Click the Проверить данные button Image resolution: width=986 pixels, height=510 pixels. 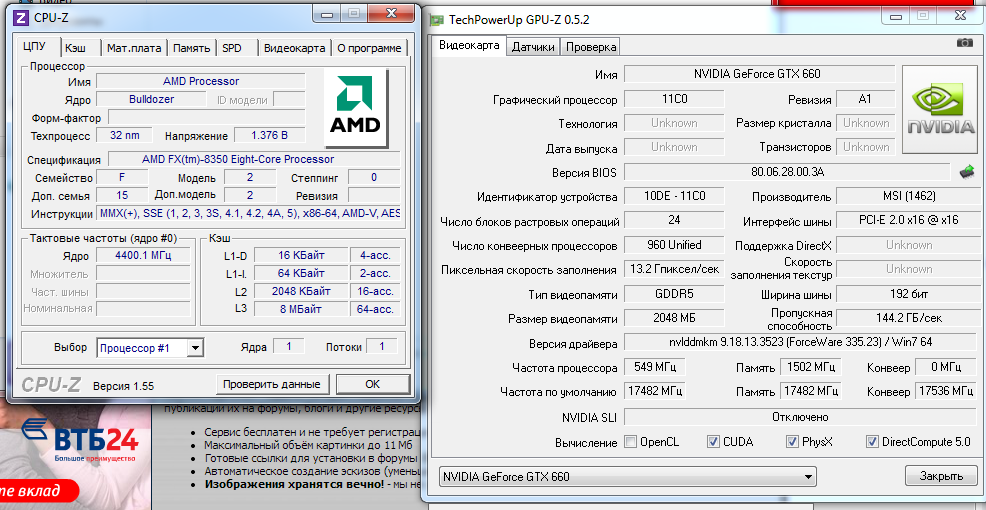coord(272,384)
